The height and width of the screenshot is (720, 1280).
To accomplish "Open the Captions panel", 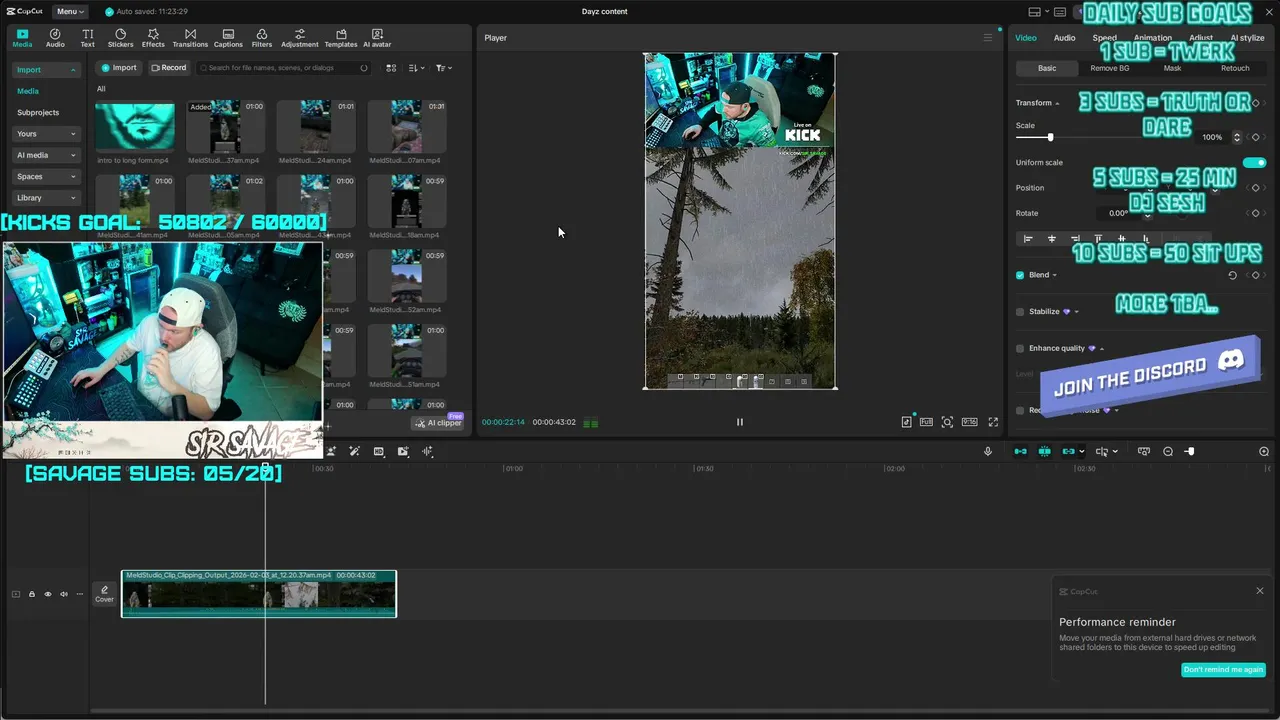I will 228,38.
